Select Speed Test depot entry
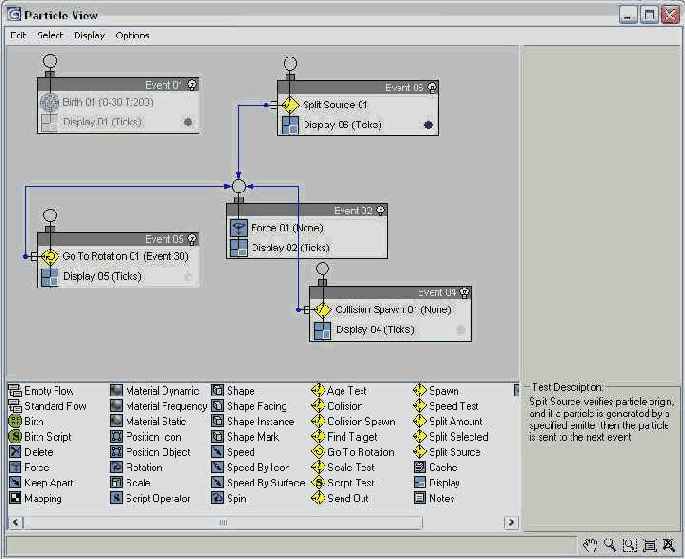This screenshot has width=685, height=559. 446,406
